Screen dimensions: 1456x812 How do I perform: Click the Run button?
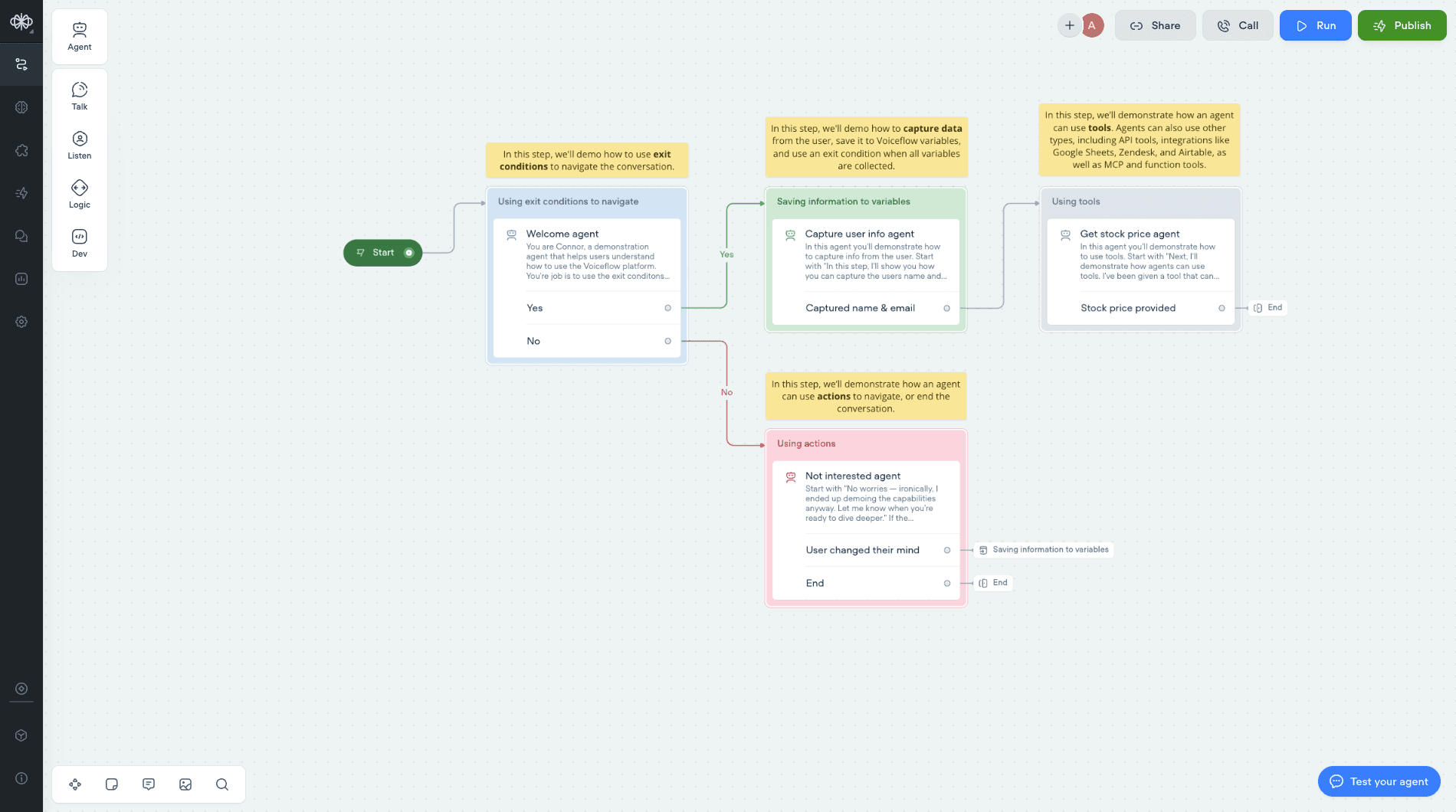click(1315, 25)
